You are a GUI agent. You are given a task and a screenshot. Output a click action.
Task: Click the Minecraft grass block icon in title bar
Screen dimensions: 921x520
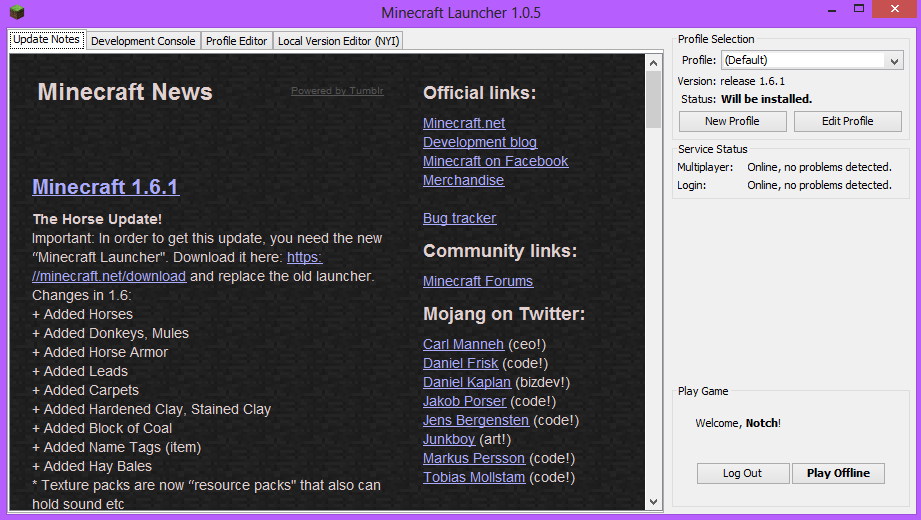(17, 12)
